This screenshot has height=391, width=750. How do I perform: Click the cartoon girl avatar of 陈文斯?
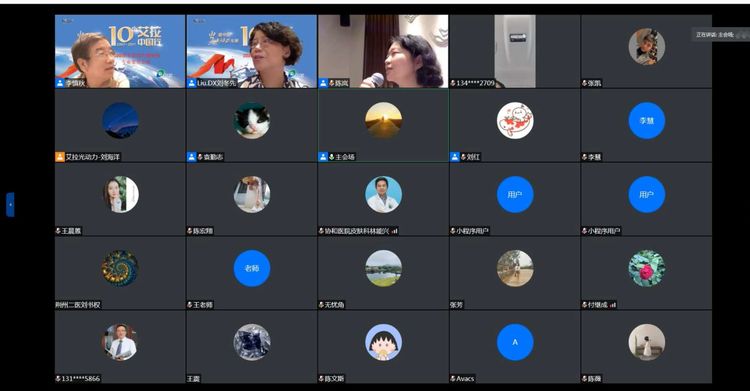point(383,342)
